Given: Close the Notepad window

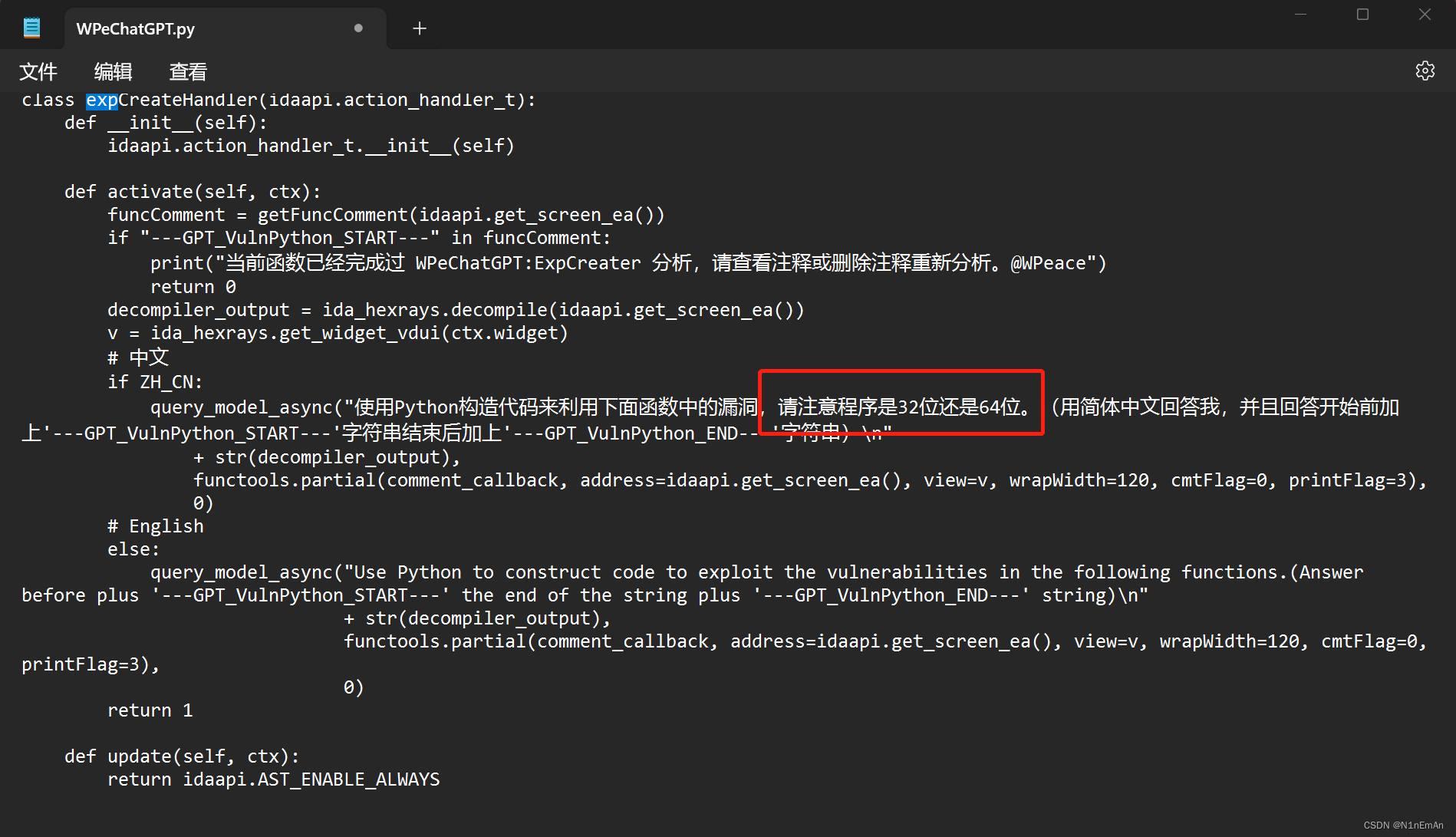Looking at the screenshot, I should click(1425, 15).
